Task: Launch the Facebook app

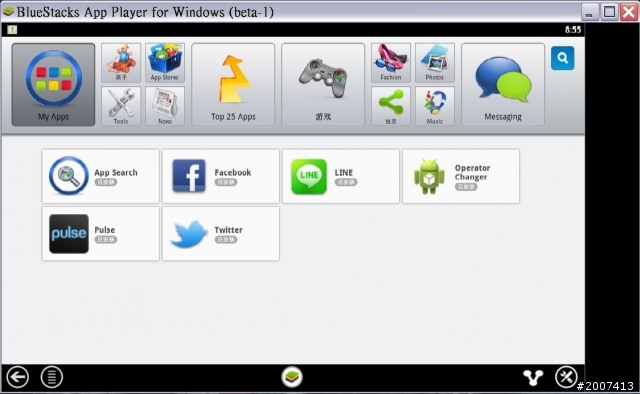Action: tap(220, 176)
